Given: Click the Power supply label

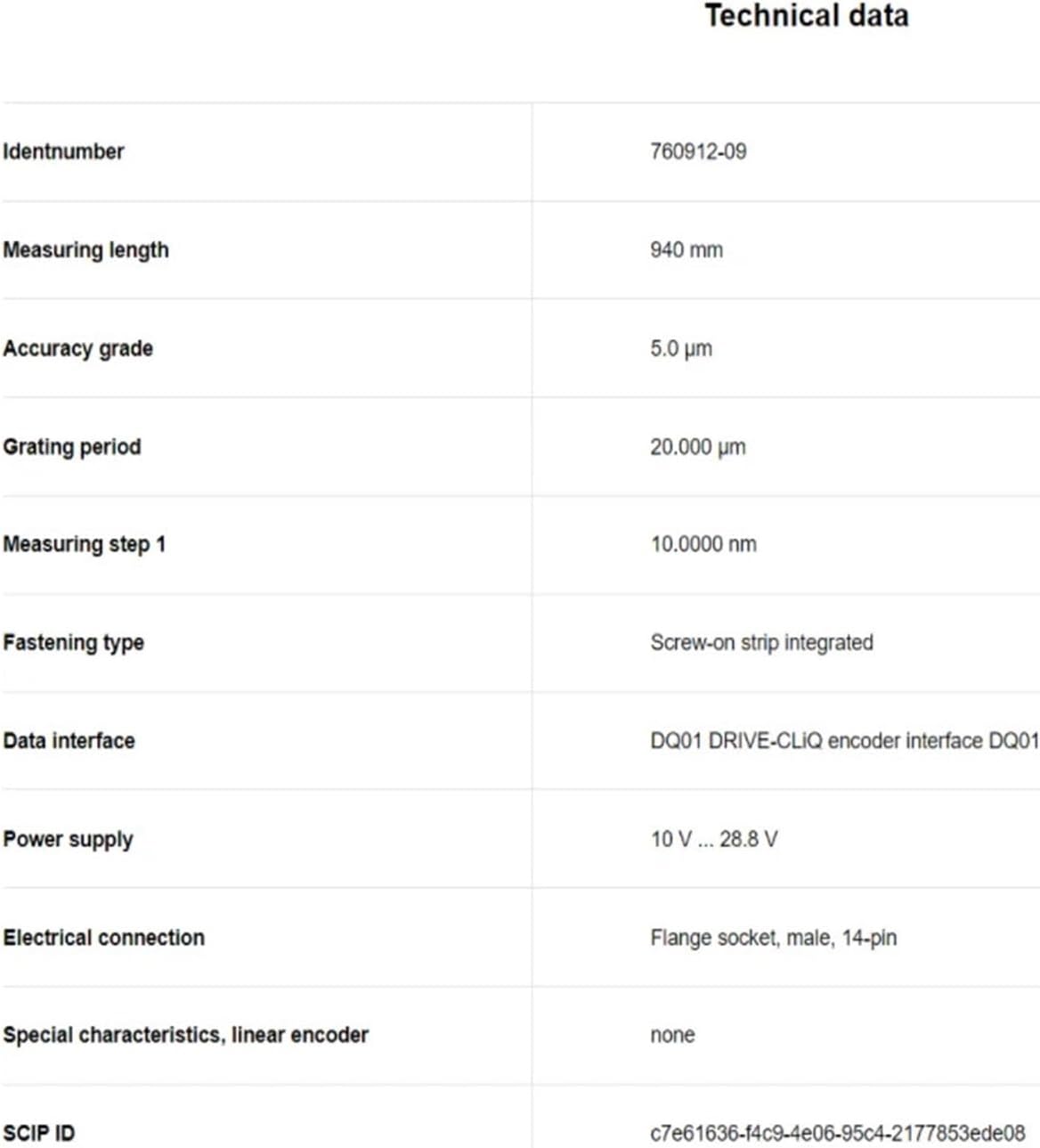Looking at the screenshot, I should [68, 840].
